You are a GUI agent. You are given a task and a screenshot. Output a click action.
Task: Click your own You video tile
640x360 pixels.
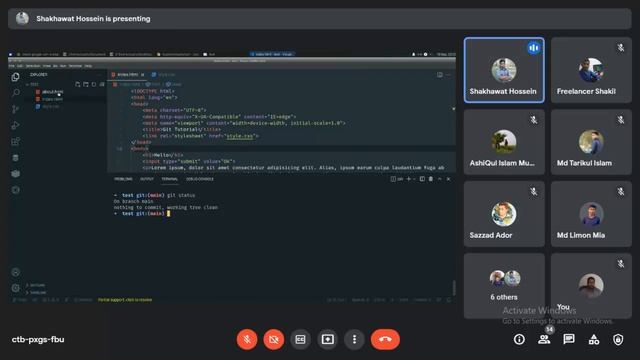click(591, 286)
